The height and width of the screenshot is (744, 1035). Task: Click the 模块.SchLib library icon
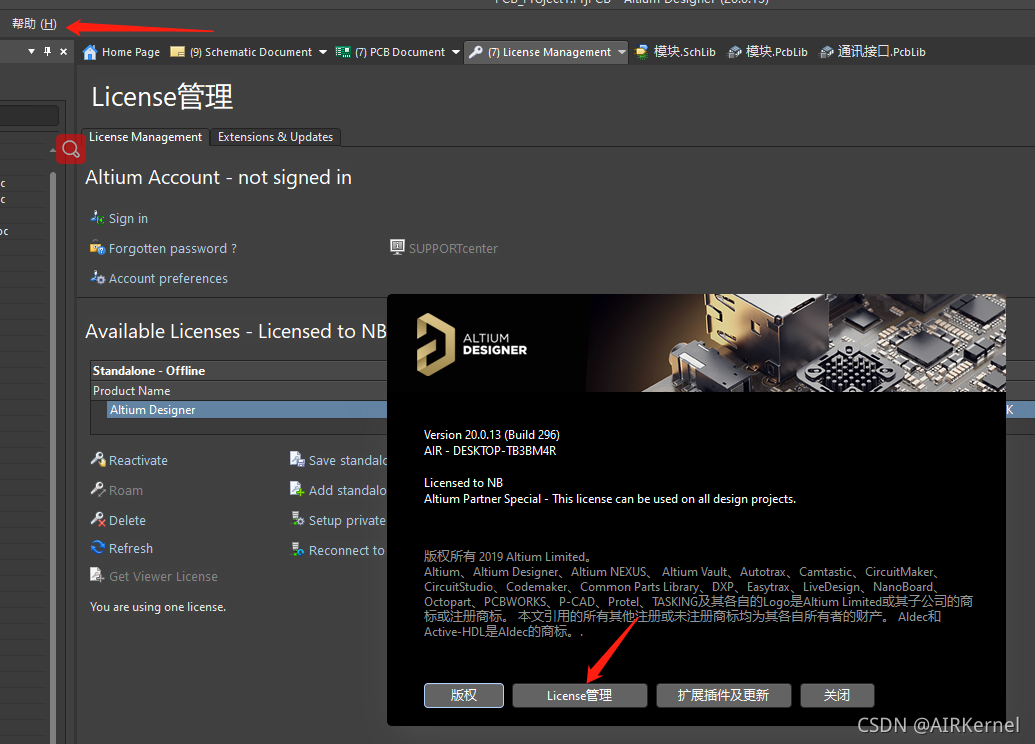coord(641,52)
